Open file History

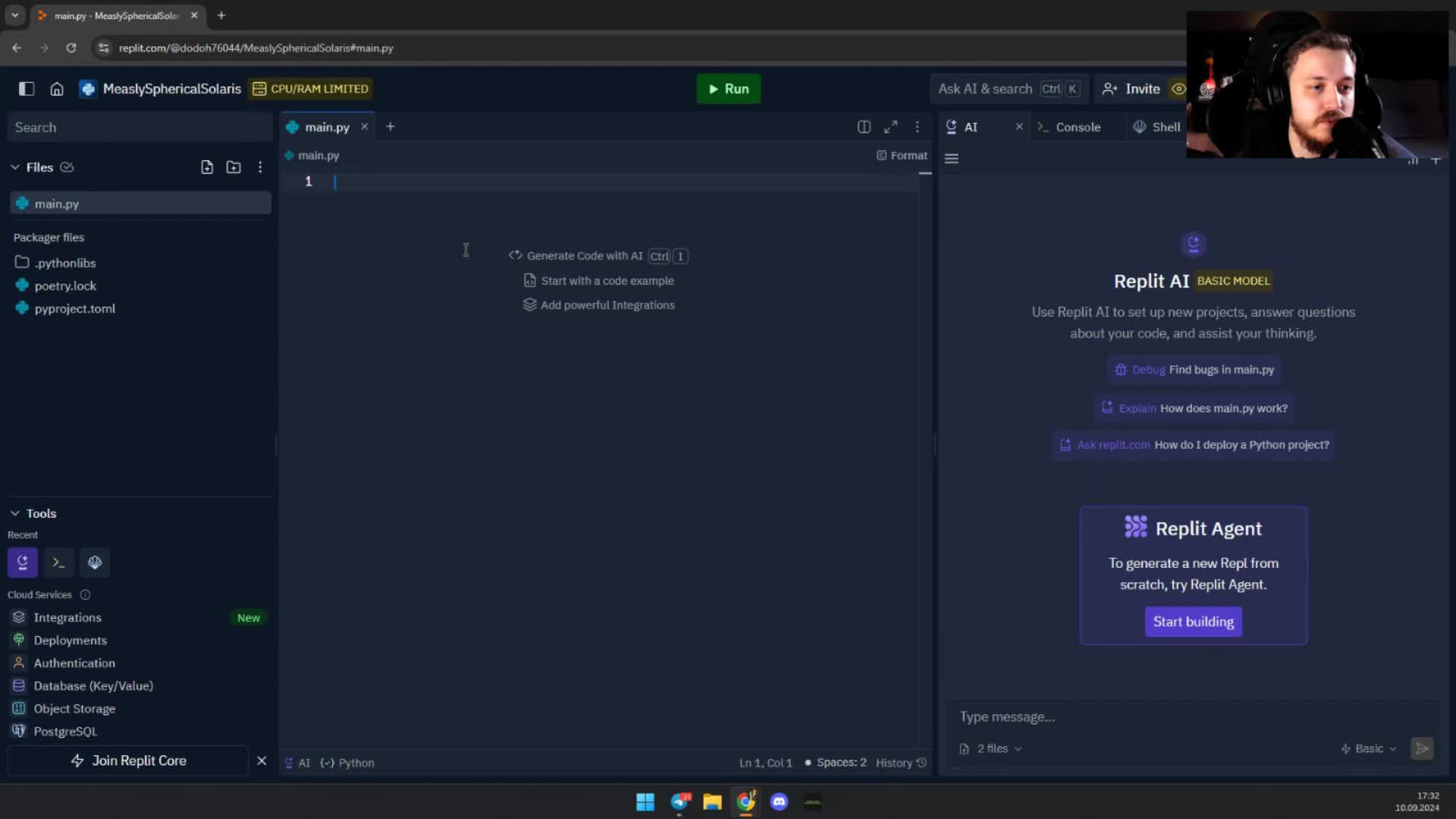pos(901,763)
